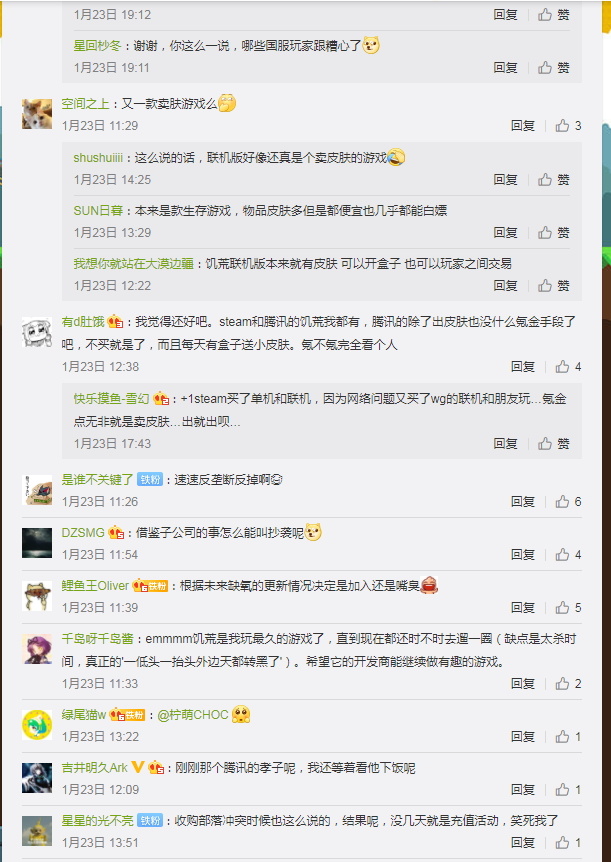Screen dimensions: 611x862
Task: Open 快乐摸鱼-雪幻's profile name link
Action: (x=112, y=399)
